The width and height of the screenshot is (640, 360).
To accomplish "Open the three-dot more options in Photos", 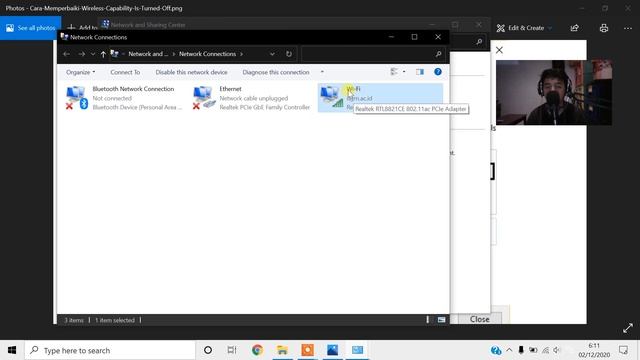I will click(628, 28).
